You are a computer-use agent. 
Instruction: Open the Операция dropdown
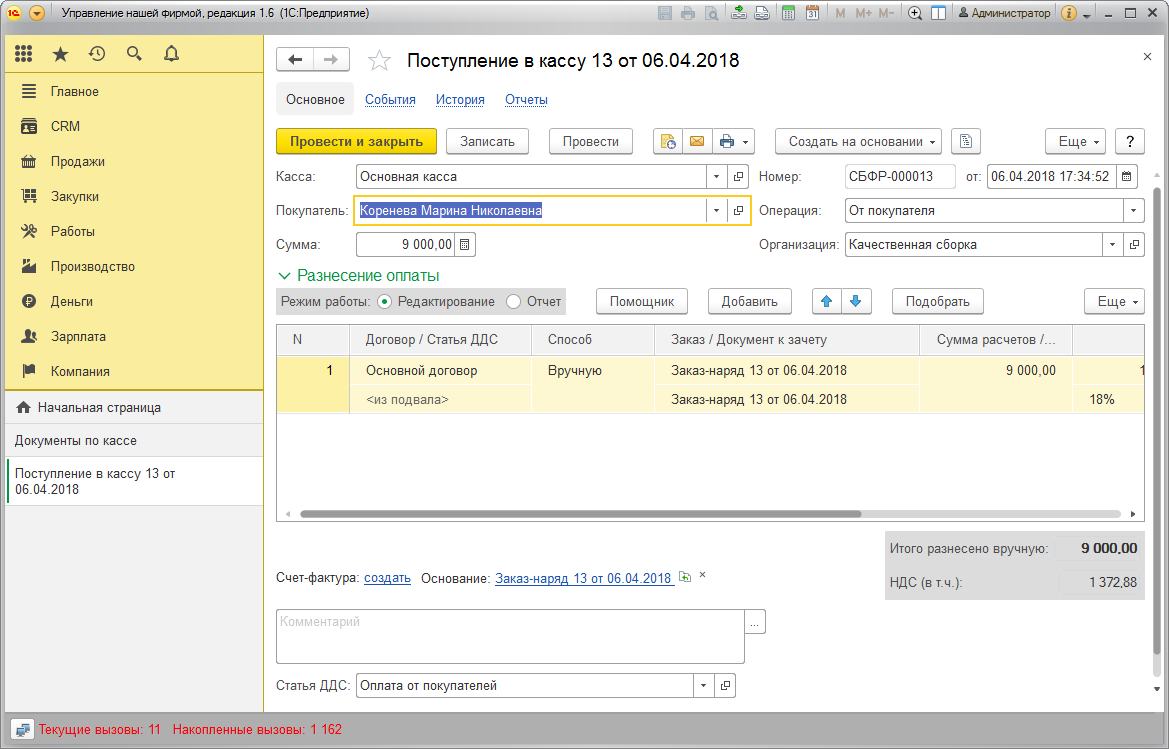click(1133, 211)
